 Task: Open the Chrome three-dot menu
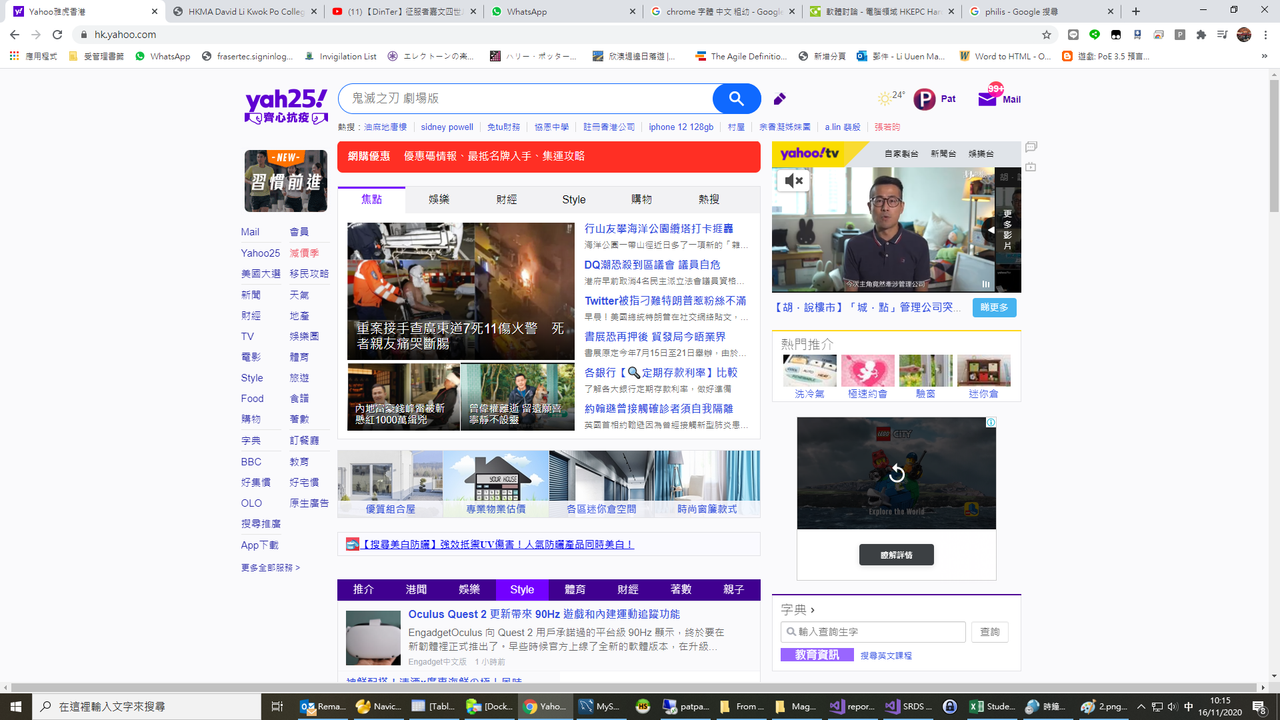point(1266,35)
